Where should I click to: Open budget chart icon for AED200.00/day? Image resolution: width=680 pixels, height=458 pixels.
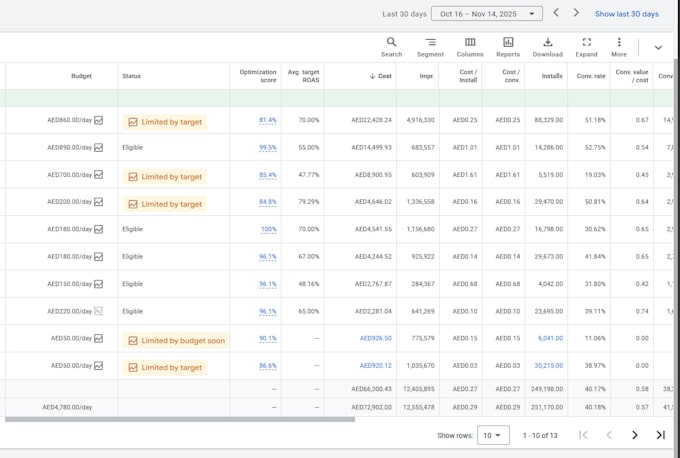99,202
